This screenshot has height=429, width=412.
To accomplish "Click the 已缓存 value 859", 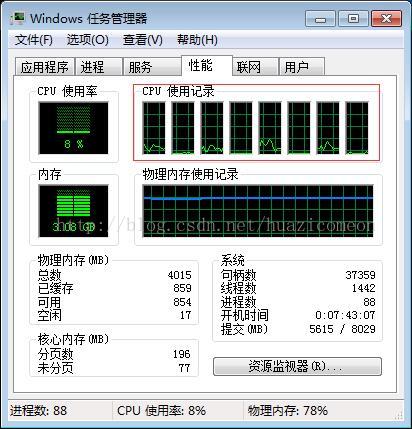I will point(182,288).
